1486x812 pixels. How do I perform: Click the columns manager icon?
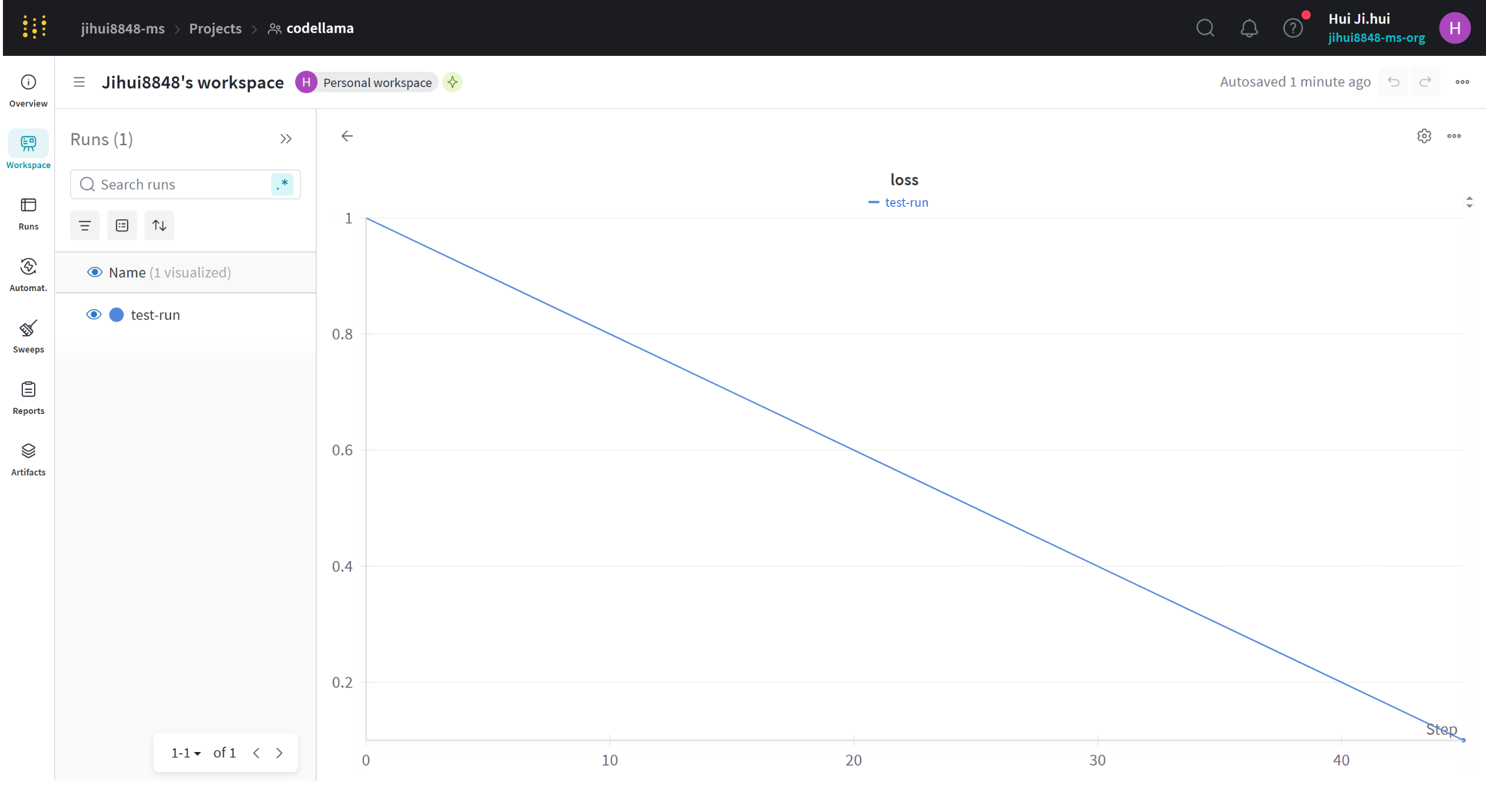pyautogui.click(x=122, y=225)
